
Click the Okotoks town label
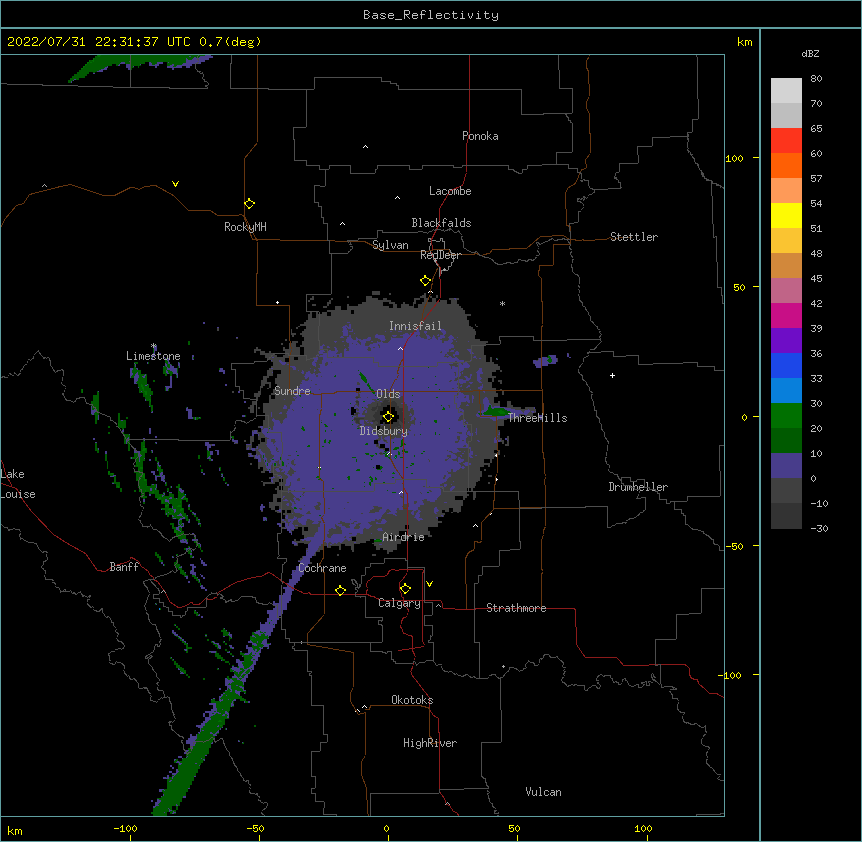point(412,700)
